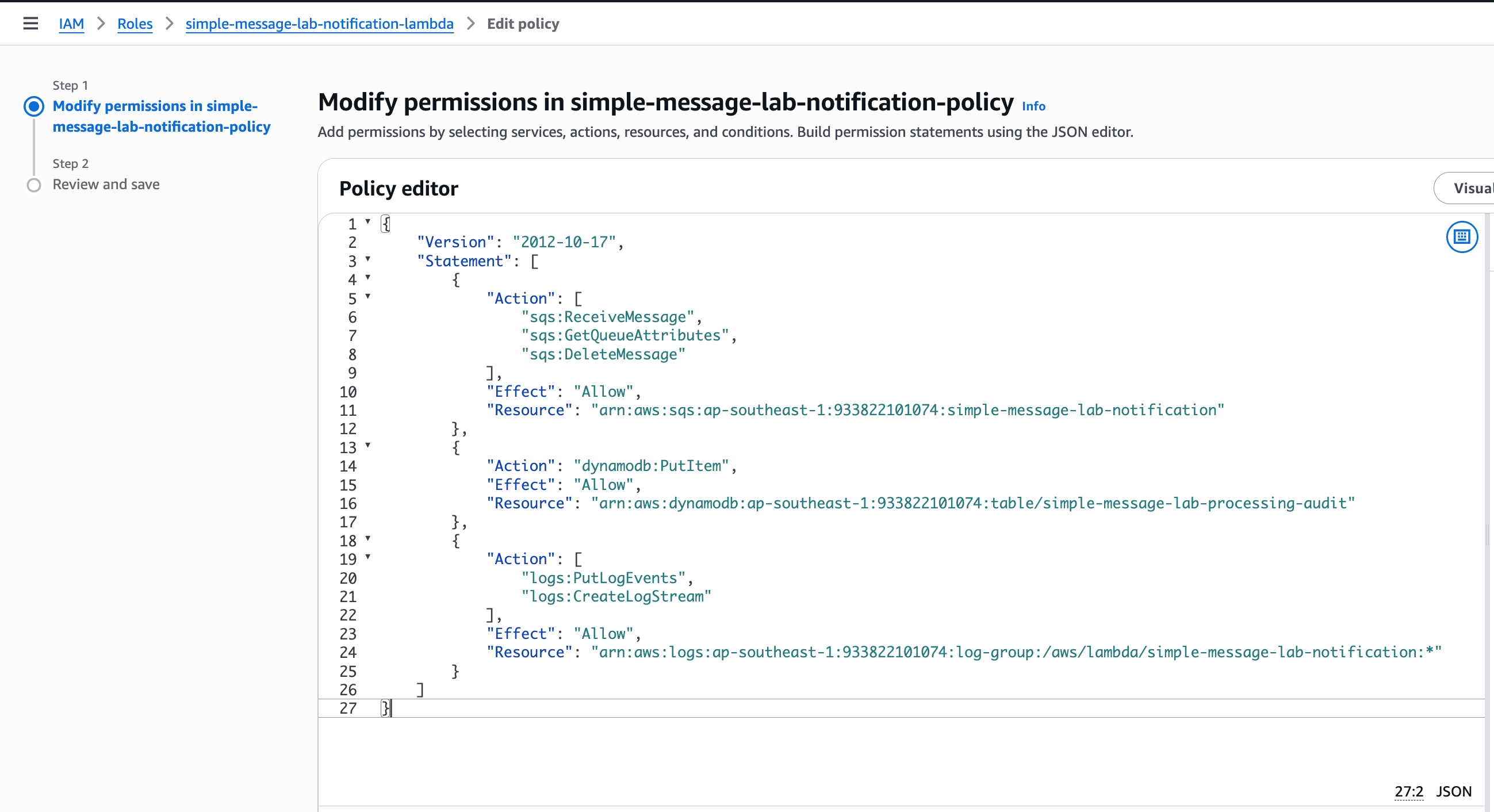Click "dynamodb:PutItem" action value
1494x812 pixels.
coord(651,466)
